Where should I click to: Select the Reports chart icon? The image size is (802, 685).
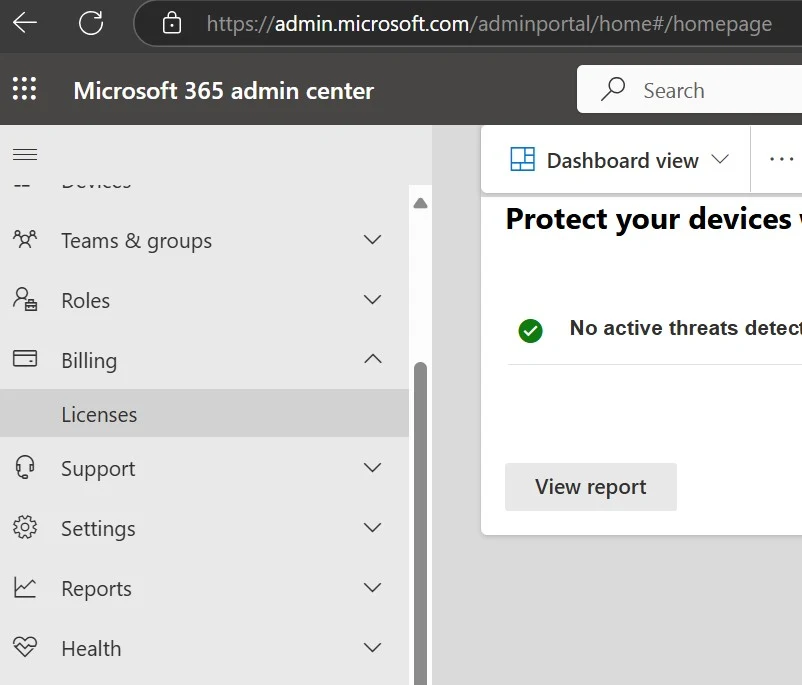click(25, 587)
